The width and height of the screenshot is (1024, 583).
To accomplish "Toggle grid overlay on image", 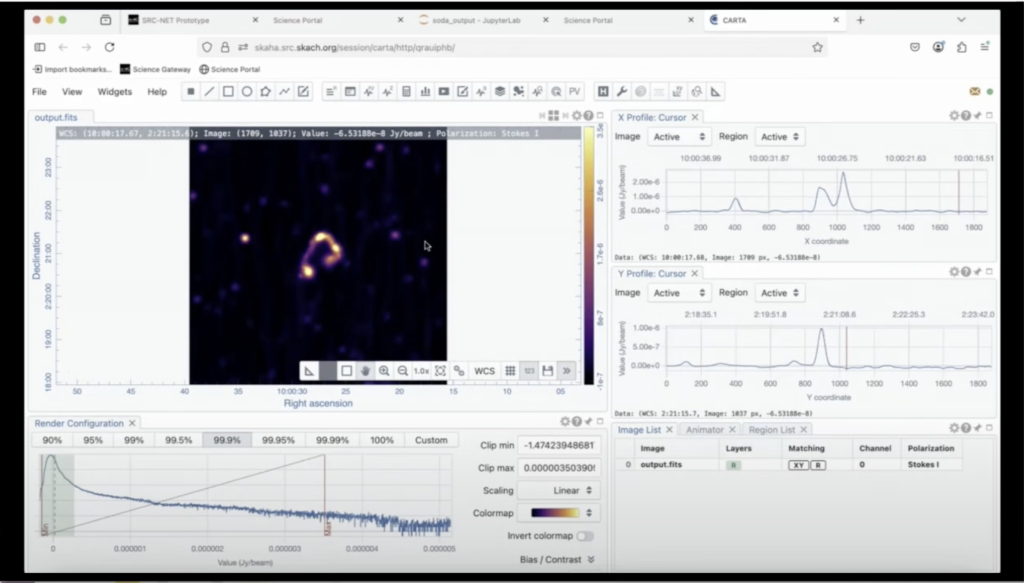I will [x=510, y=371].
